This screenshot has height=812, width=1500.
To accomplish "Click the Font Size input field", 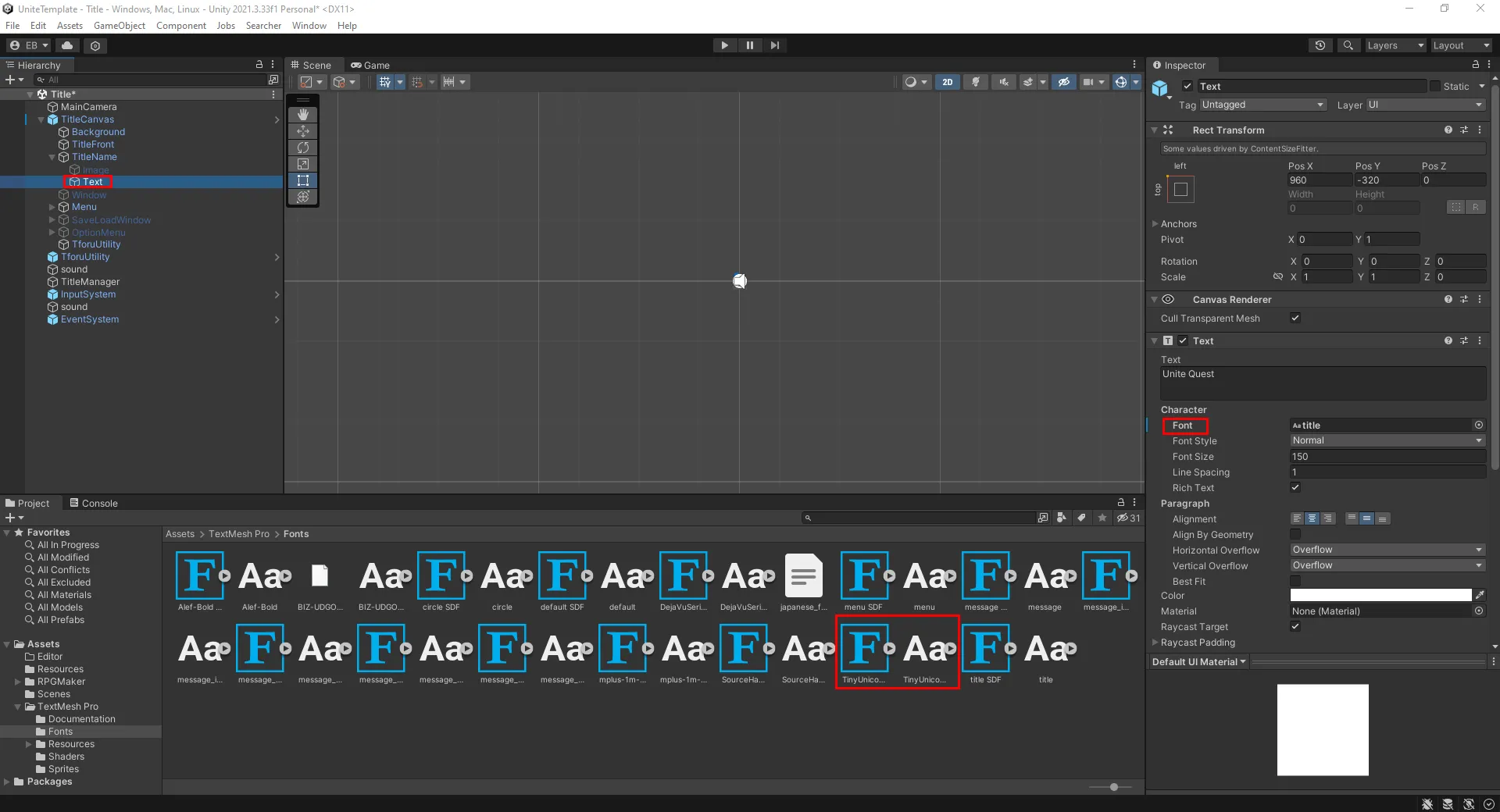I will coord(1387,457).
